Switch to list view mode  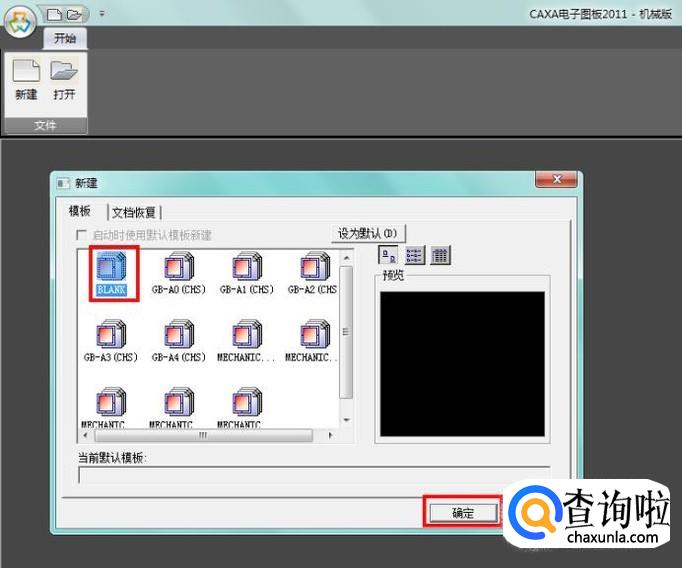point(415,255)
